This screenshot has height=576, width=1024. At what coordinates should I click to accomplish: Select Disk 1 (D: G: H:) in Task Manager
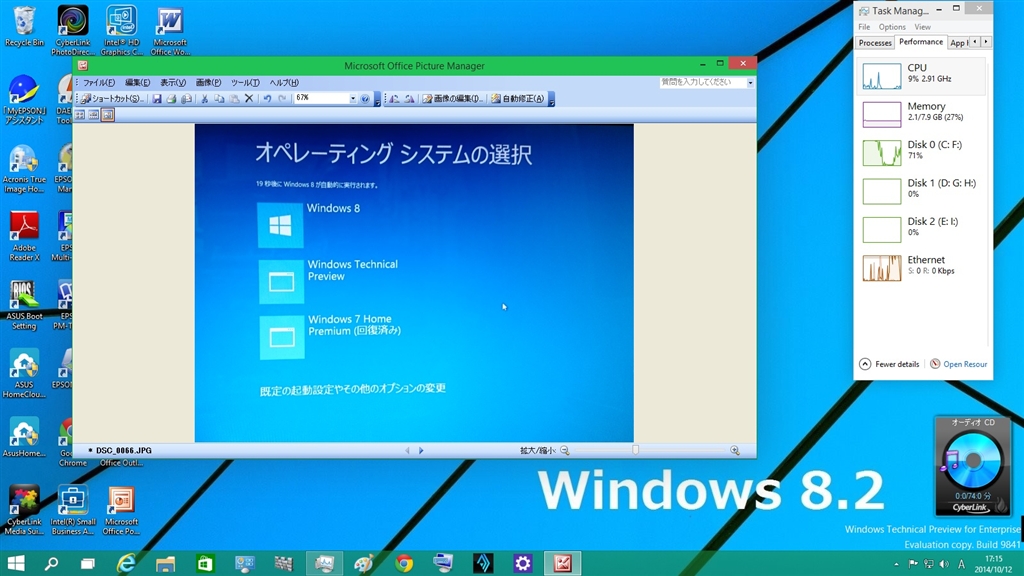click(921, 191)
